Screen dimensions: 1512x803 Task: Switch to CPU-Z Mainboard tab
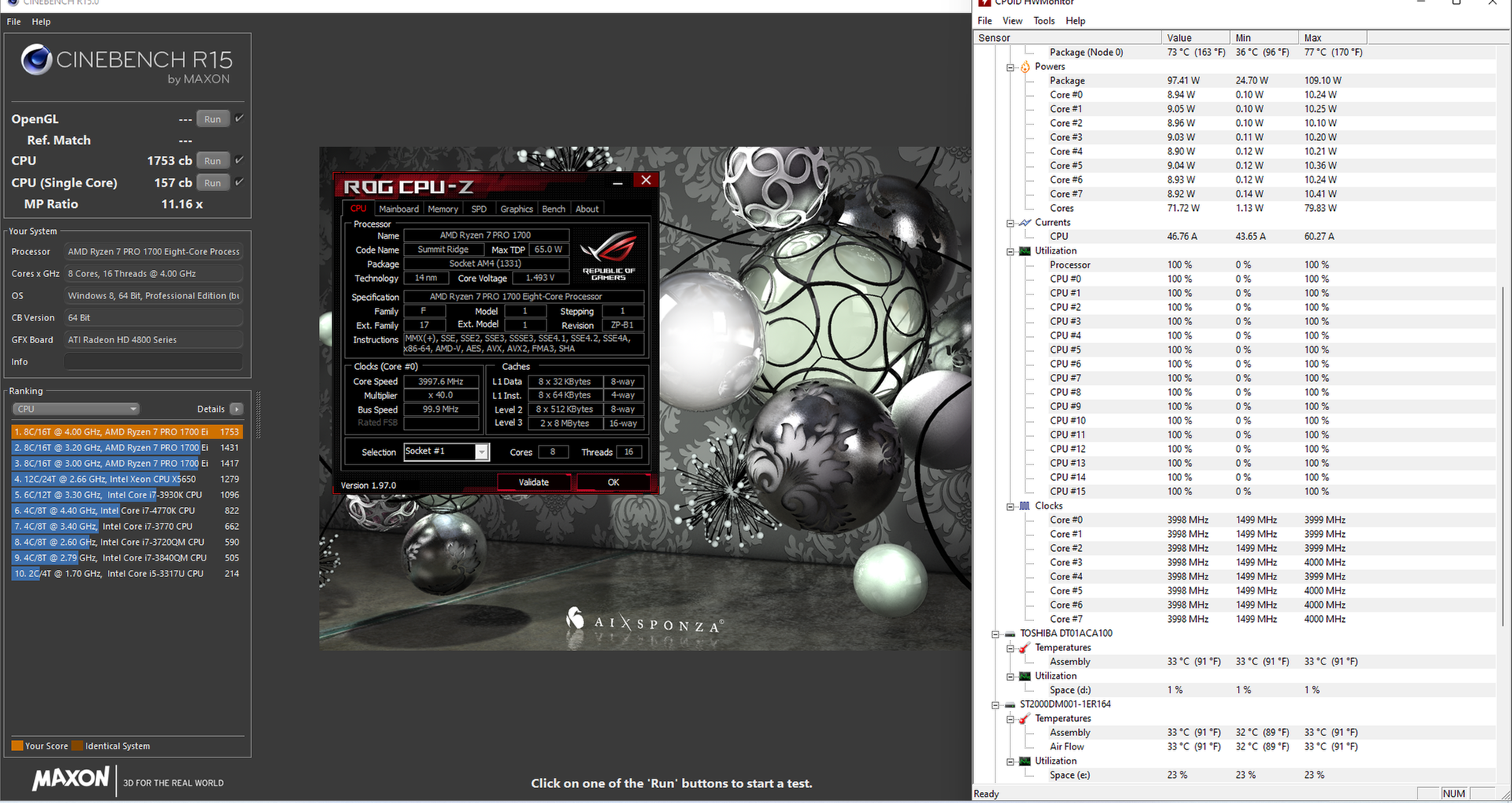click(398, 209)
